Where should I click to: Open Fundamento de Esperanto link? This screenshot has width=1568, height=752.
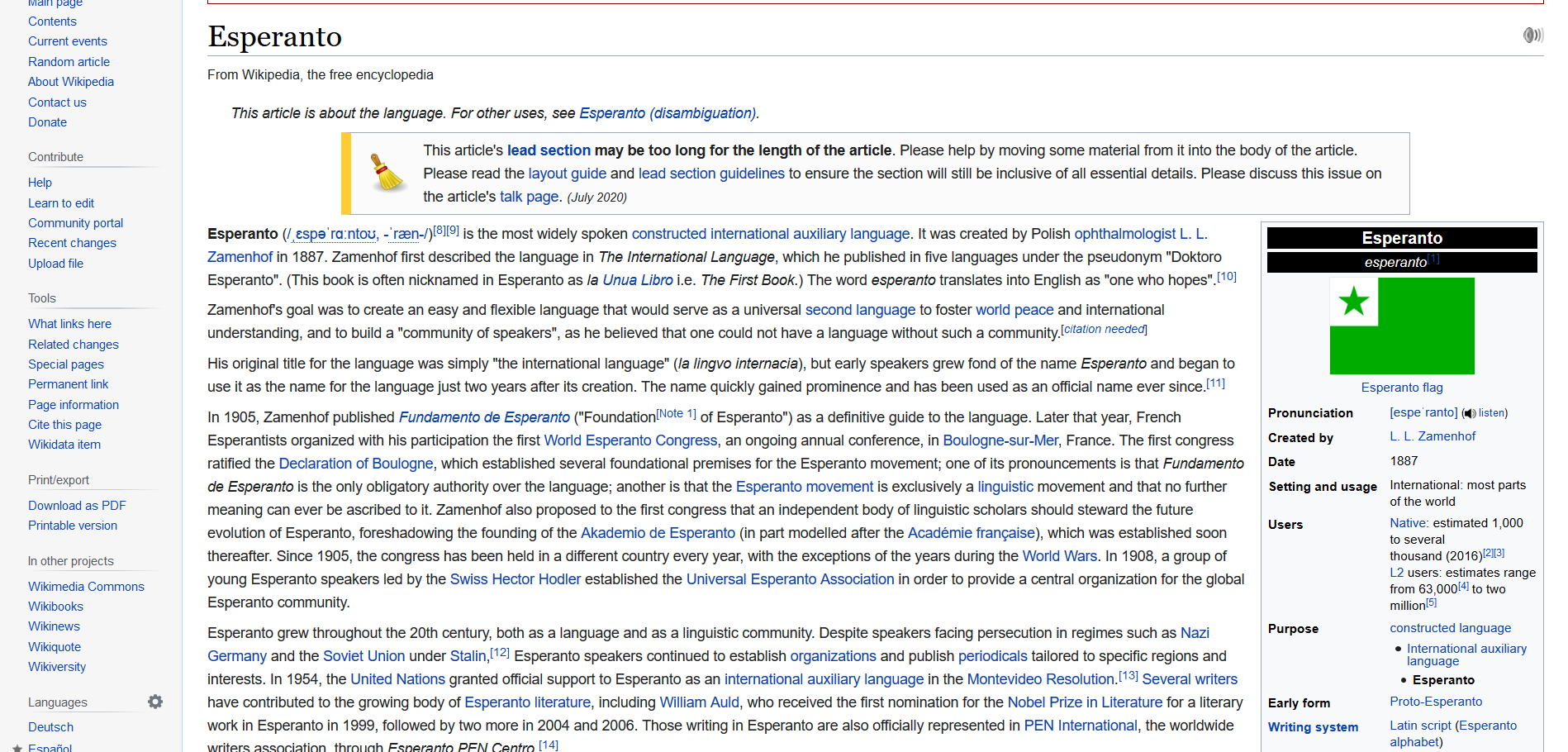click(x=484, y=417)
